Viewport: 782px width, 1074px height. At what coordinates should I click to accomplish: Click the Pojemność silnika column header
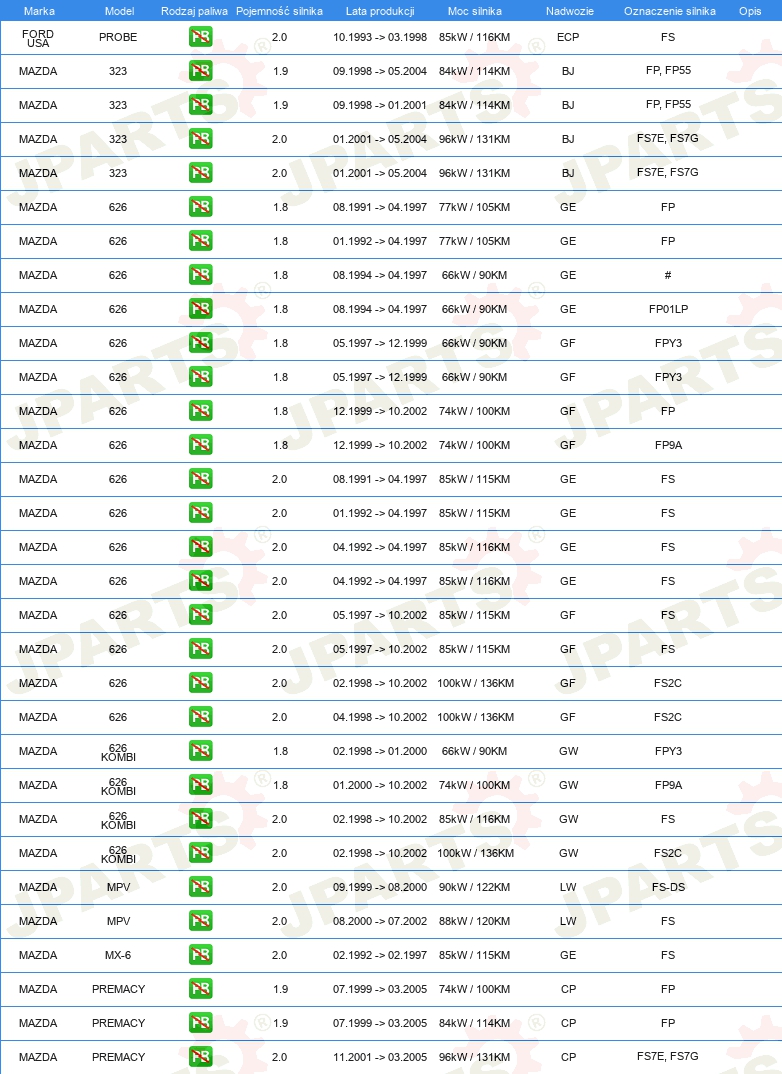pyautogui.click(x=279, y=11)
